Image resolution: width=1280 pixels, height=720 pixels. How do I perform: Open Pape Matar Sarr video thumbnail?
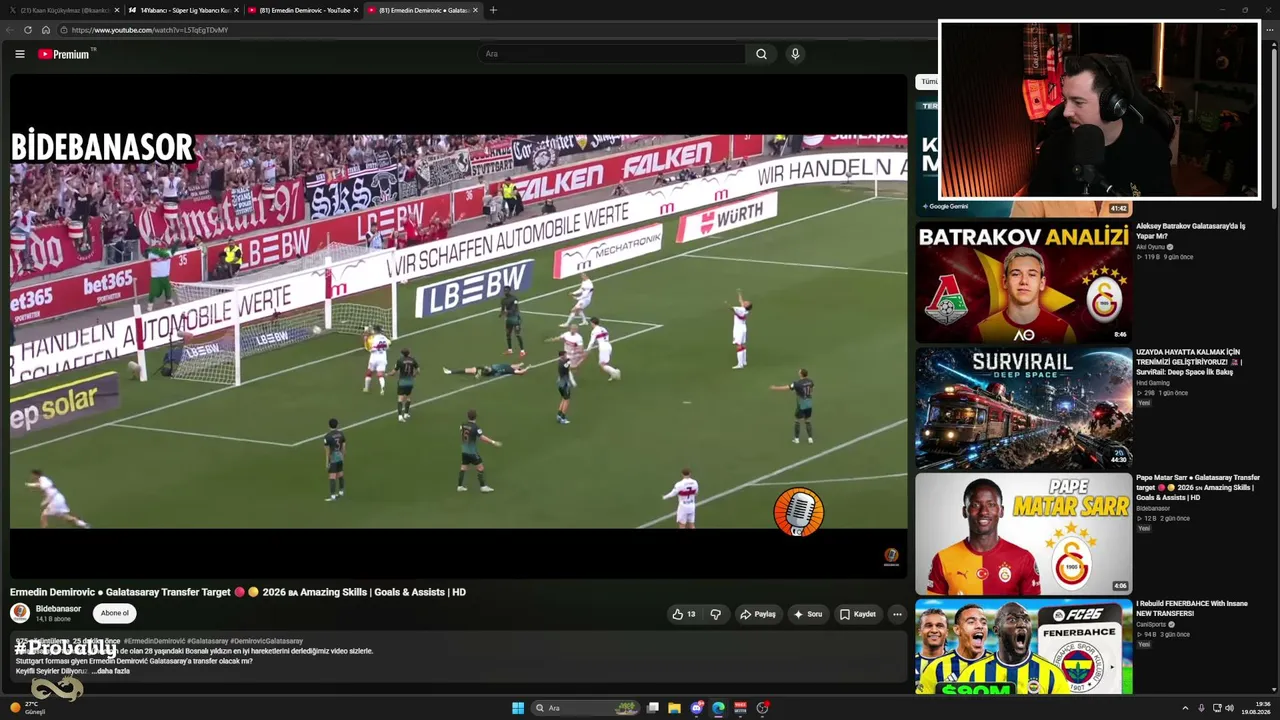click(x=1023, y=534)
